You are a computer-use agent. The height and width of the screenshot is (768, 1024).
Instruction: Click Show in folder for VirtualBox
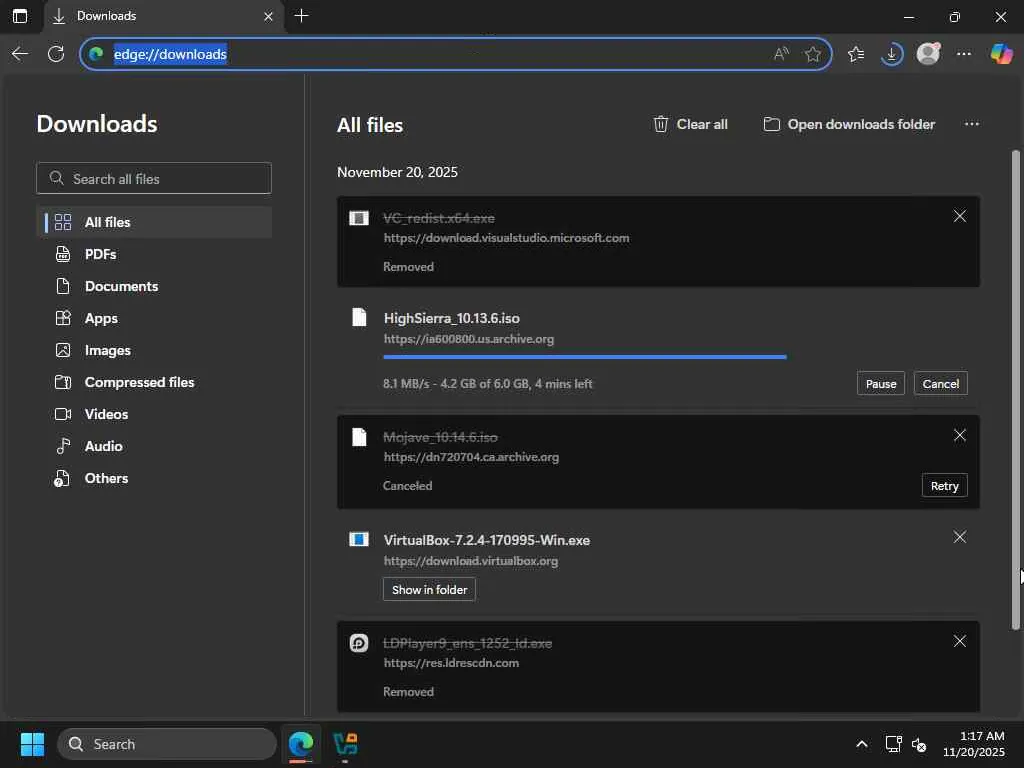429,590
